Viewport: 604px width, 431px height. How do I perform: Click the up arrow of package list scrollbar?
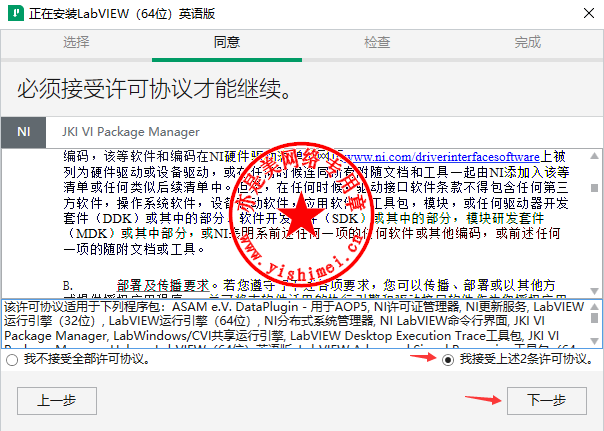[594, 307]
